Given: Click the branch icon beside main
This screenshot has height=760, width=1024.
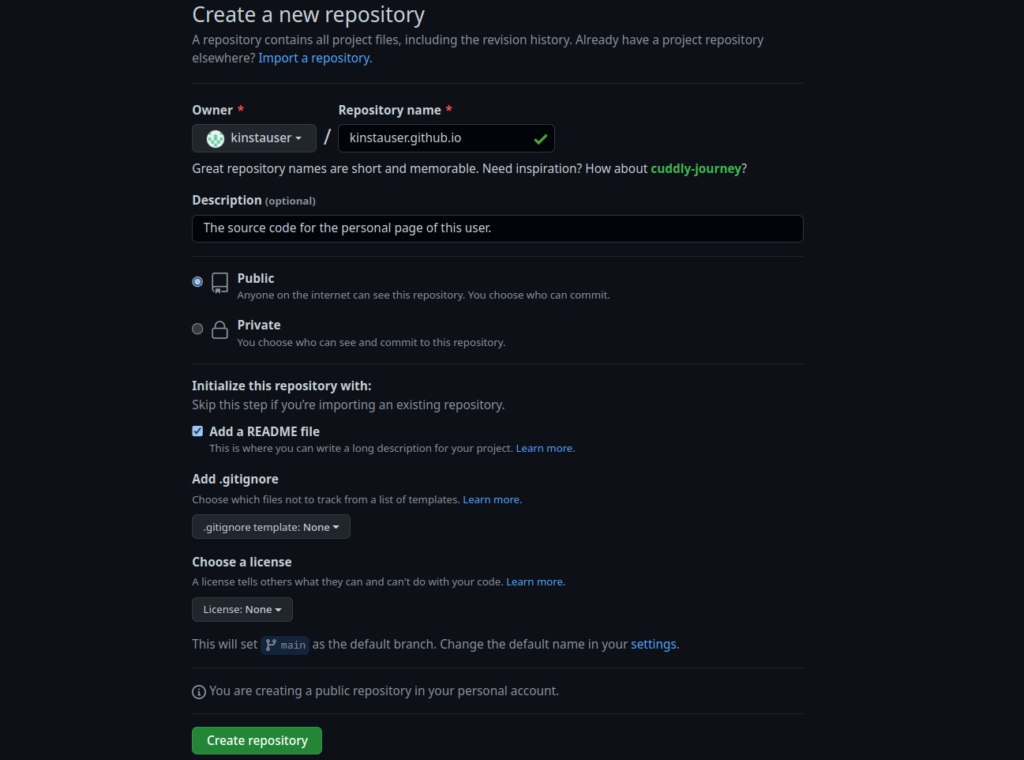Looking at the screenshot, I should click(271, 645).
